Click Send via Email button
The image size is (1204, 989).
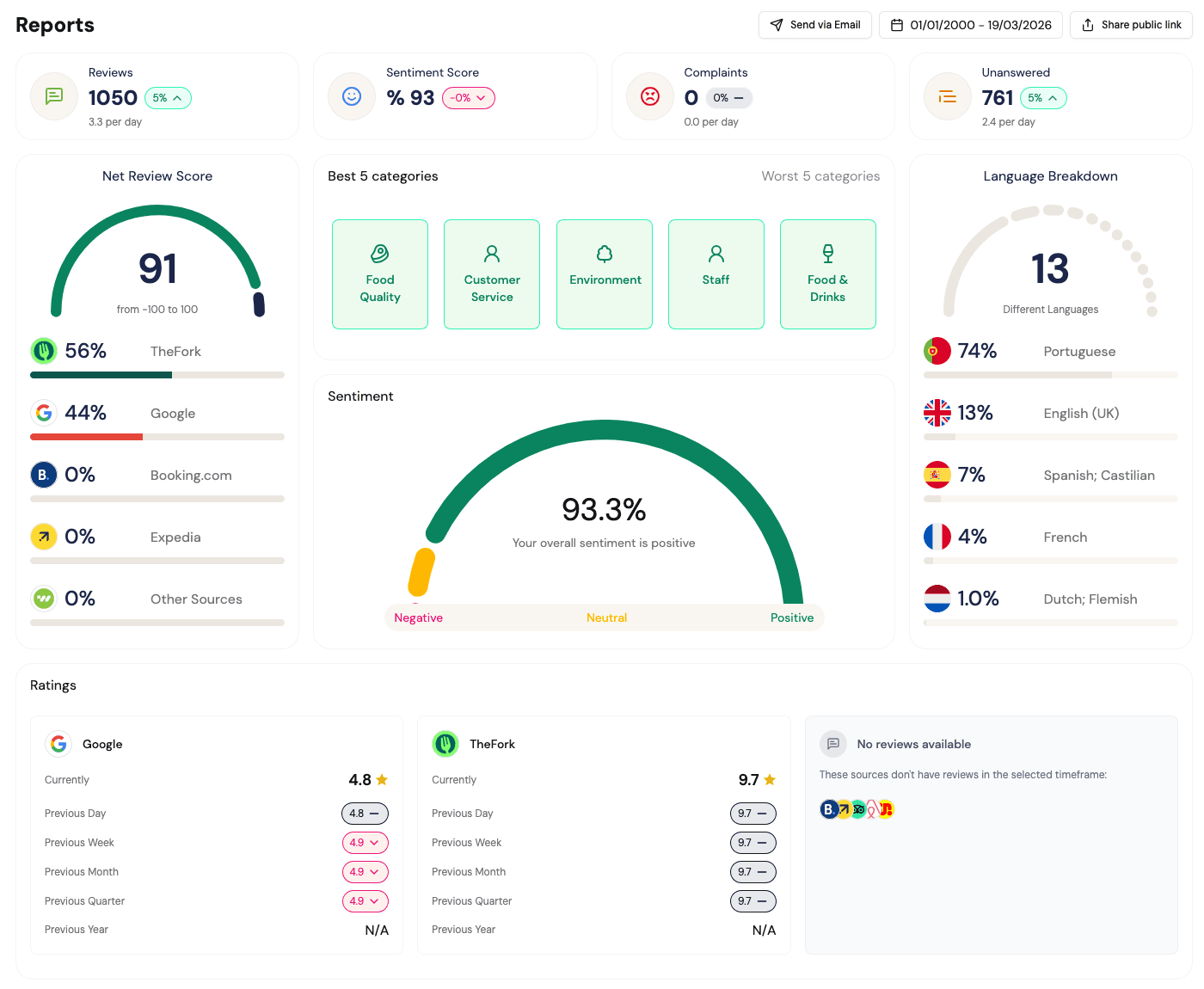click(x=815, y=25)
